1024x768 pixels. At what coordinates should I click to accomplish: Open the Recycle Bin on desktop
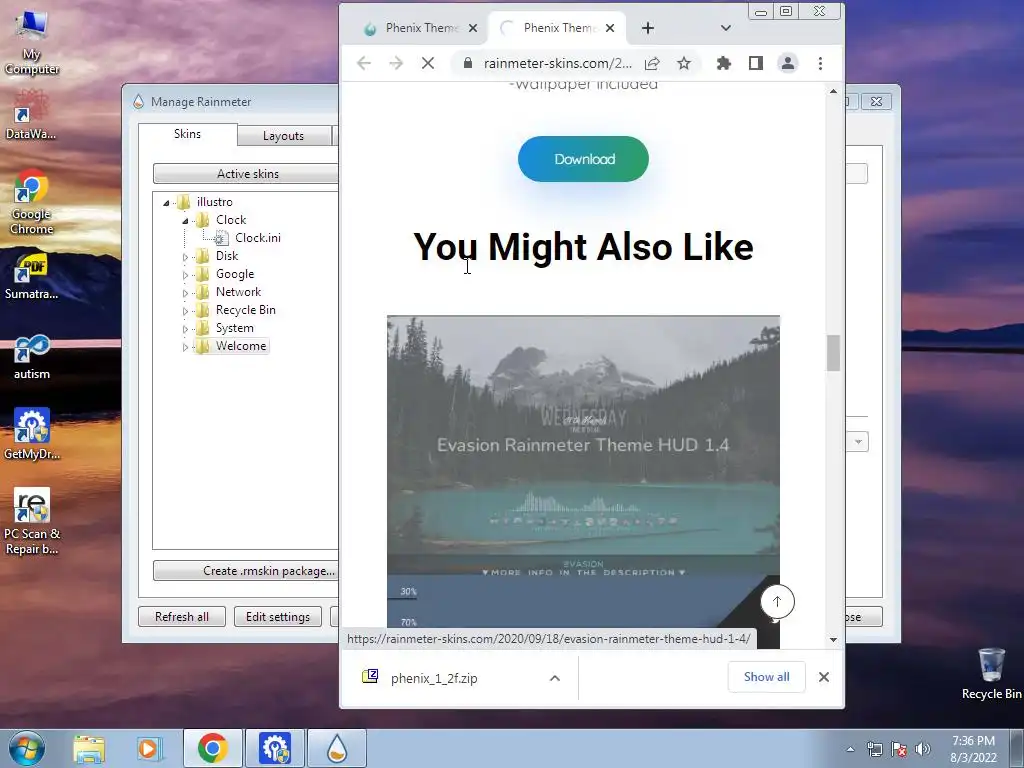pyautogui.click(x=991, y=673)
